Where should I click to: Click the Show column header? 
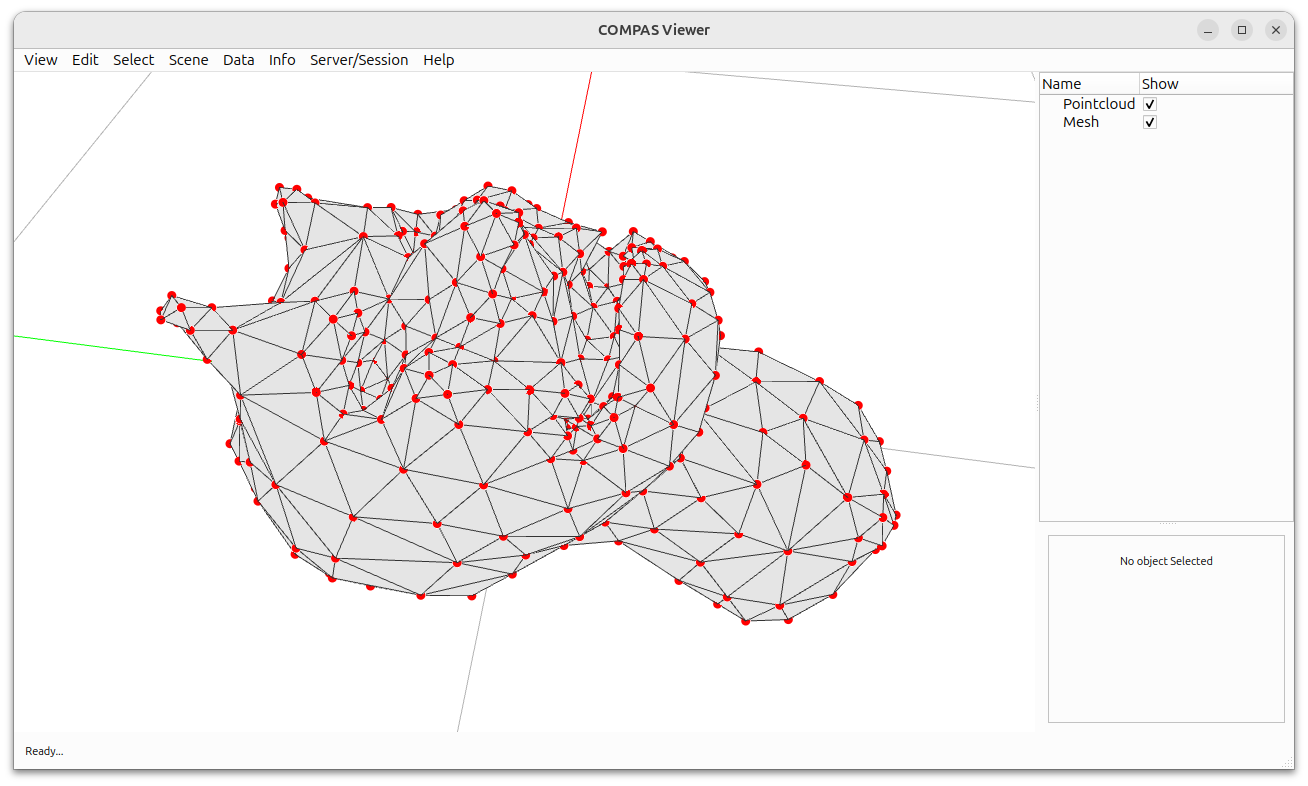tap(1160, 83)
